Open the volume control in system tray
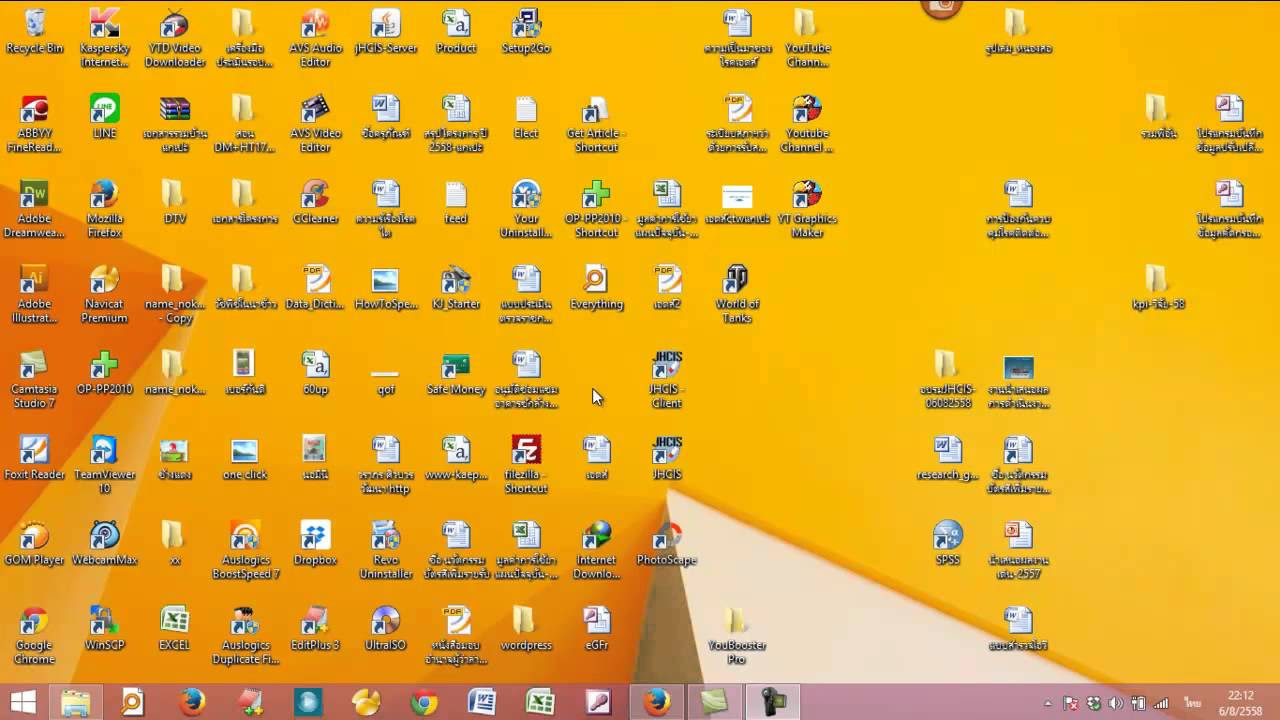This screenshot has height=720, width=1280. 1115,703
